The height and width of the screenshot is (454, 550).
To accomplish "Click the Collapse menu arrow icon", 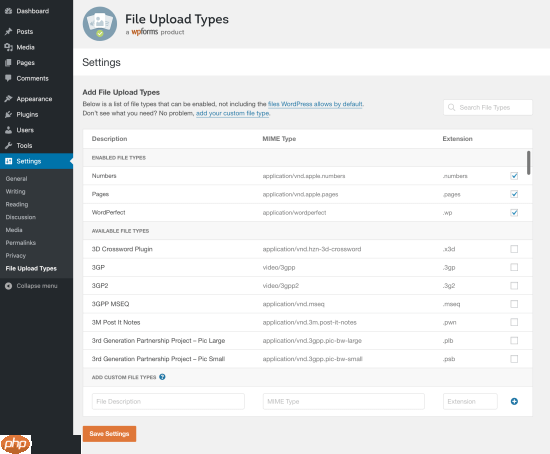I will [x=8, y=286].
